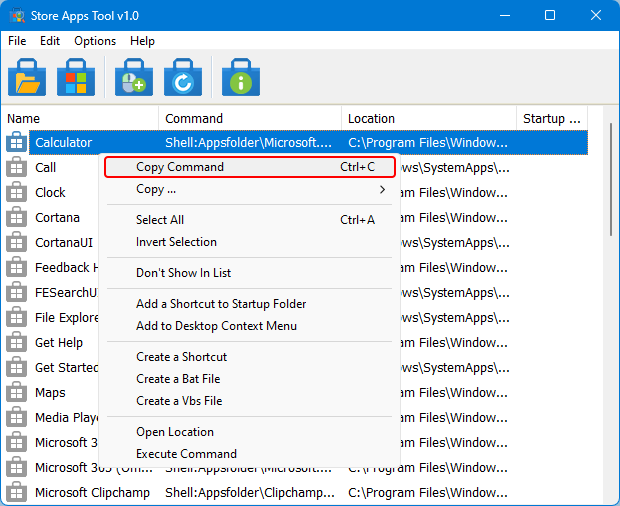Click the File Explorer row app icon

click(16, 317)
